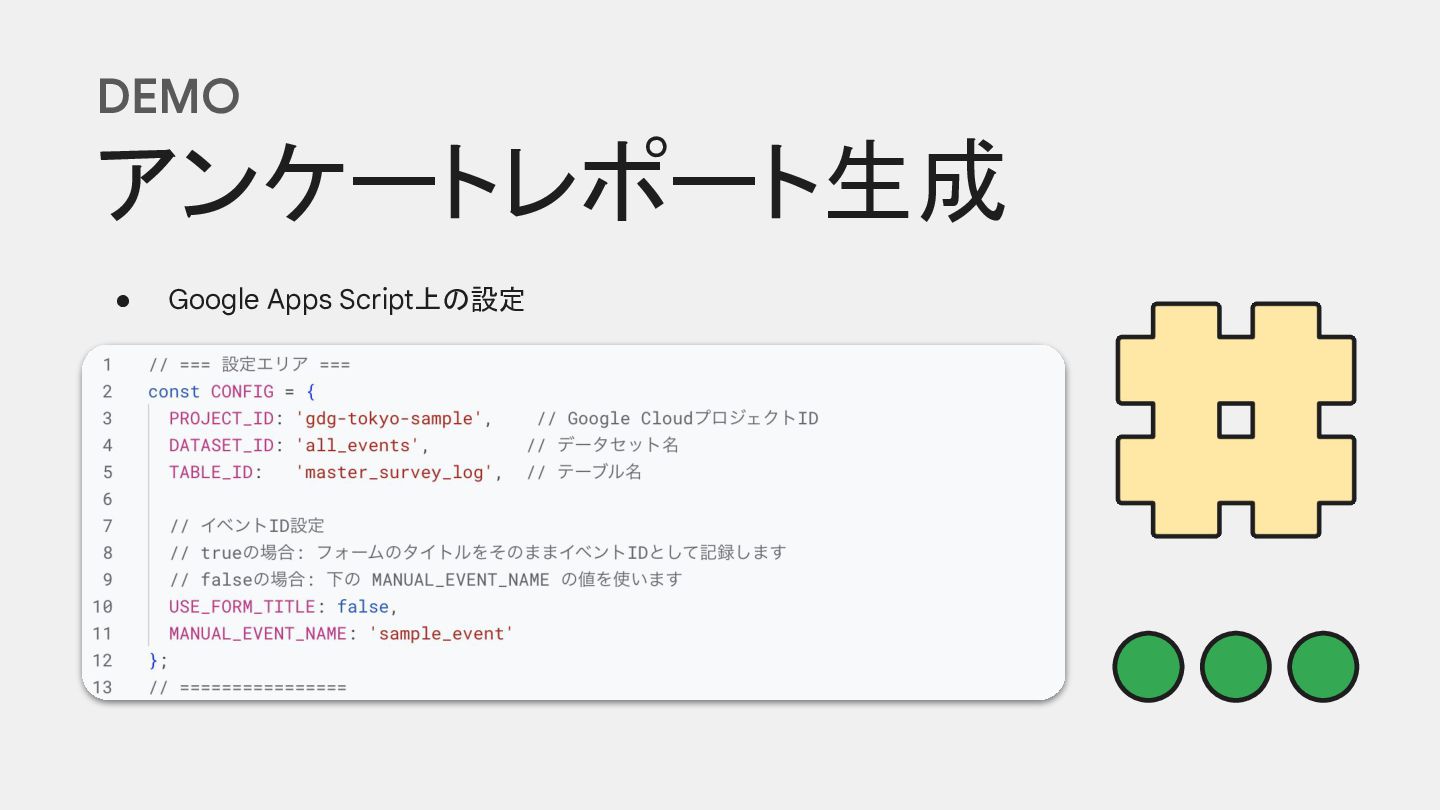This screenshot has height=810, width=1440.
Task: Click the bullet 'Google Apps Script上の設定'
Action: (346, 299)
